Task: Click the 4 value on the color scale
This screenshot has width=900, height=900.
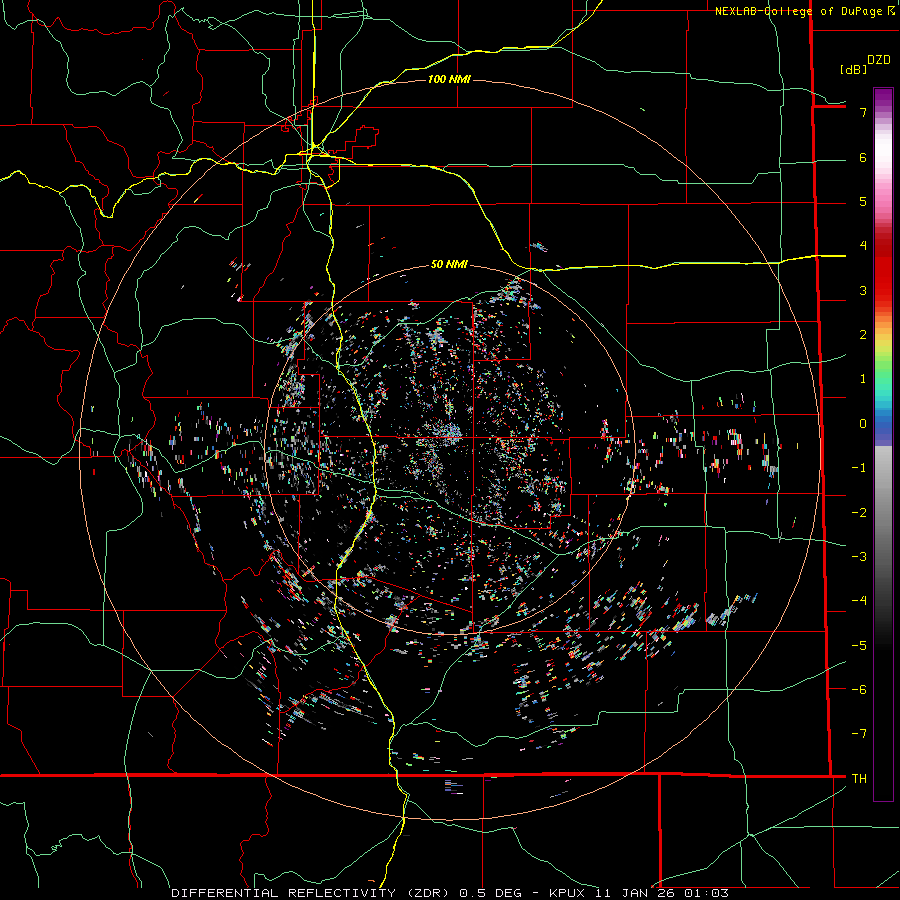Action: (x=863, y=246)
